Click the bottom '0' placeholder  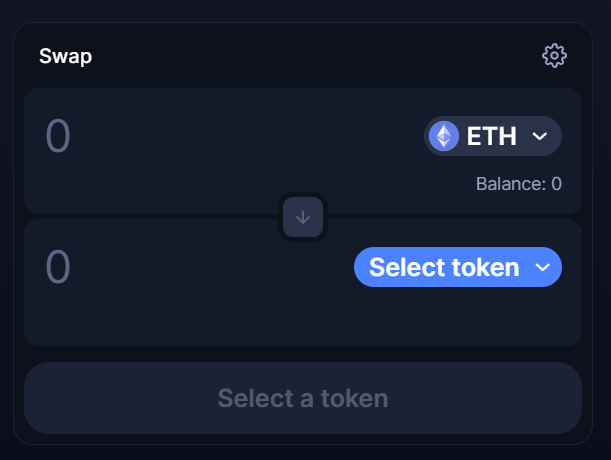pyautogui.click(x=58, y=267)
